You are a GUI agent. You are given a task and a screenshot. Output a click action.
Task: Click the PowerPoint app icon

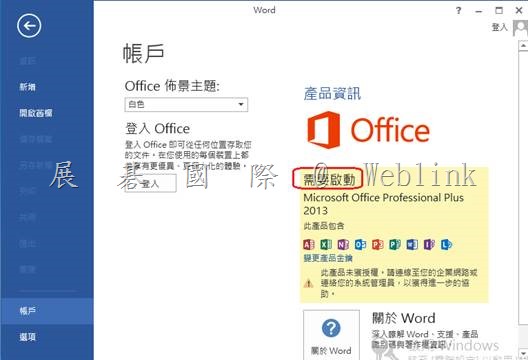377,244
